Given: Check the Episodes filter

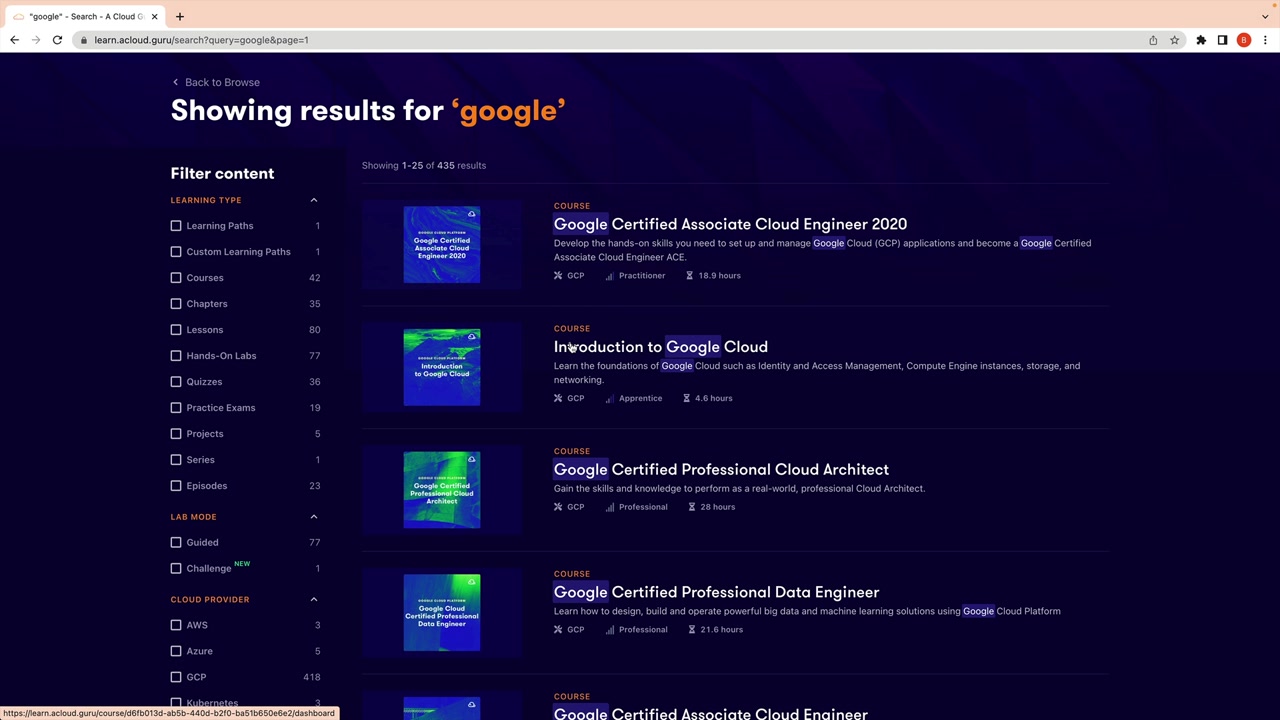Looking at the screenshot, I should click(176, 486).
